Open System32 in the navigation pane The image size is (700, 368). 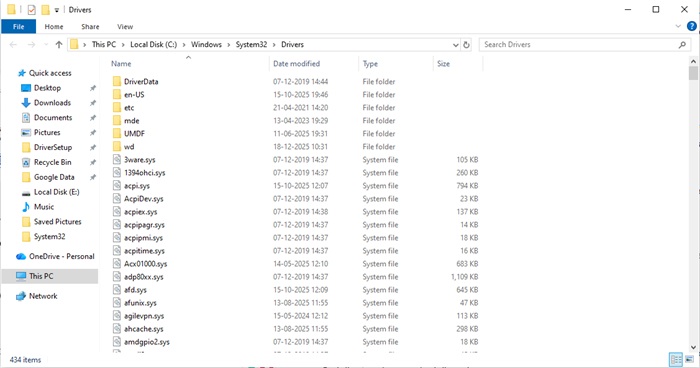click(x=49, y=237)
